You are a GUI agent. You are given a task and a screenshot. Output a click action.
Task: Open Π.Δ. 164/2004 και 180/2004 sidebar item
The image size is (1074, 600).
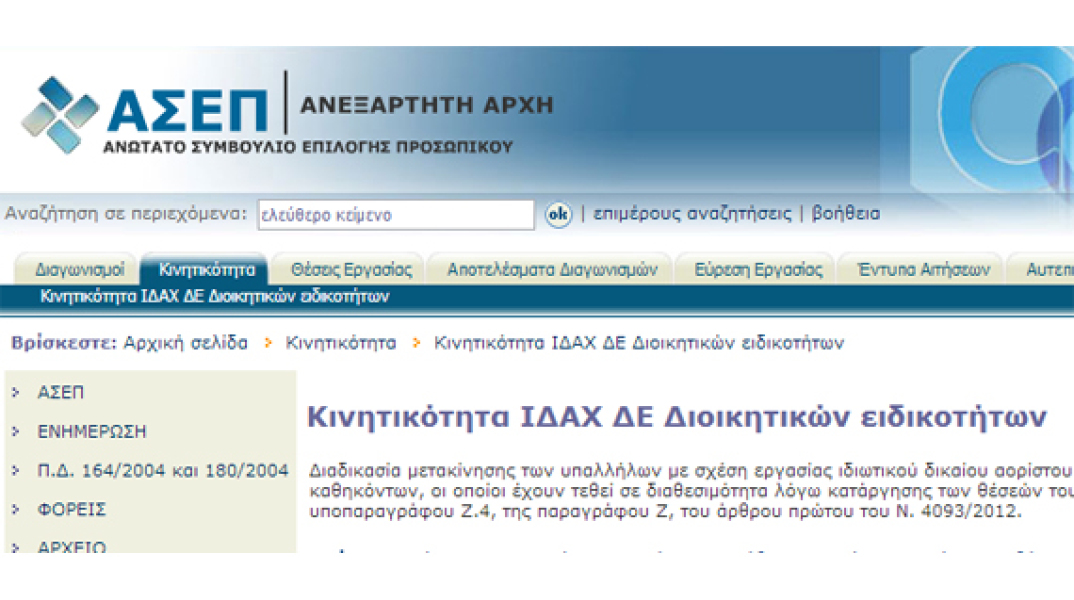coord(162,471)
